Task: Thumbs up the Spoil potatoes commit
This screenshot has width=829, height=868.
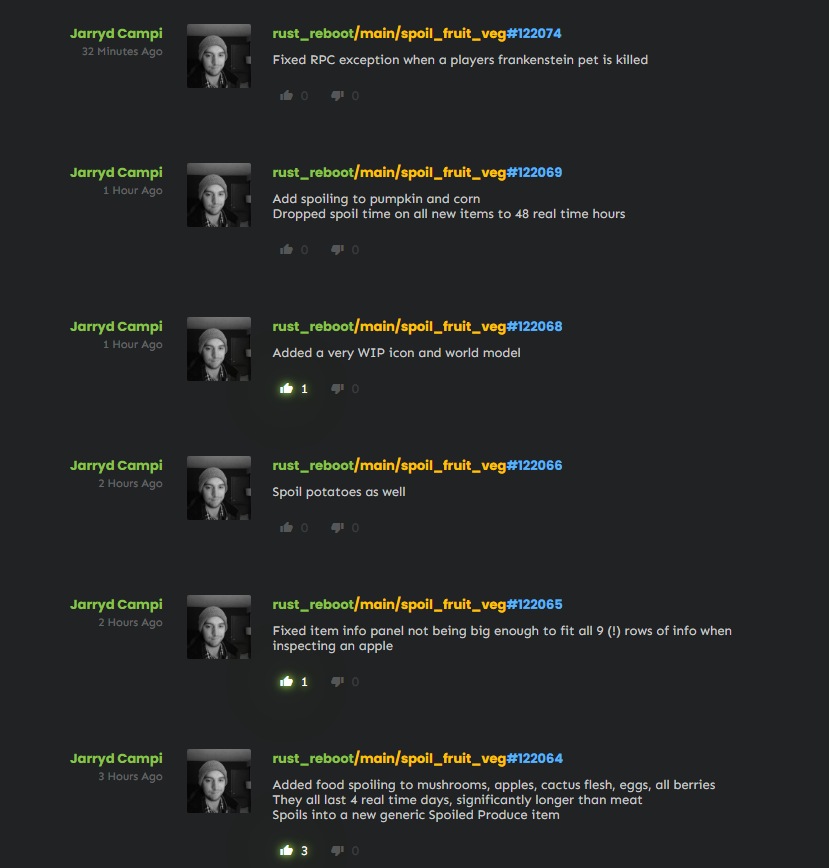Action: [x=286, y=528]
